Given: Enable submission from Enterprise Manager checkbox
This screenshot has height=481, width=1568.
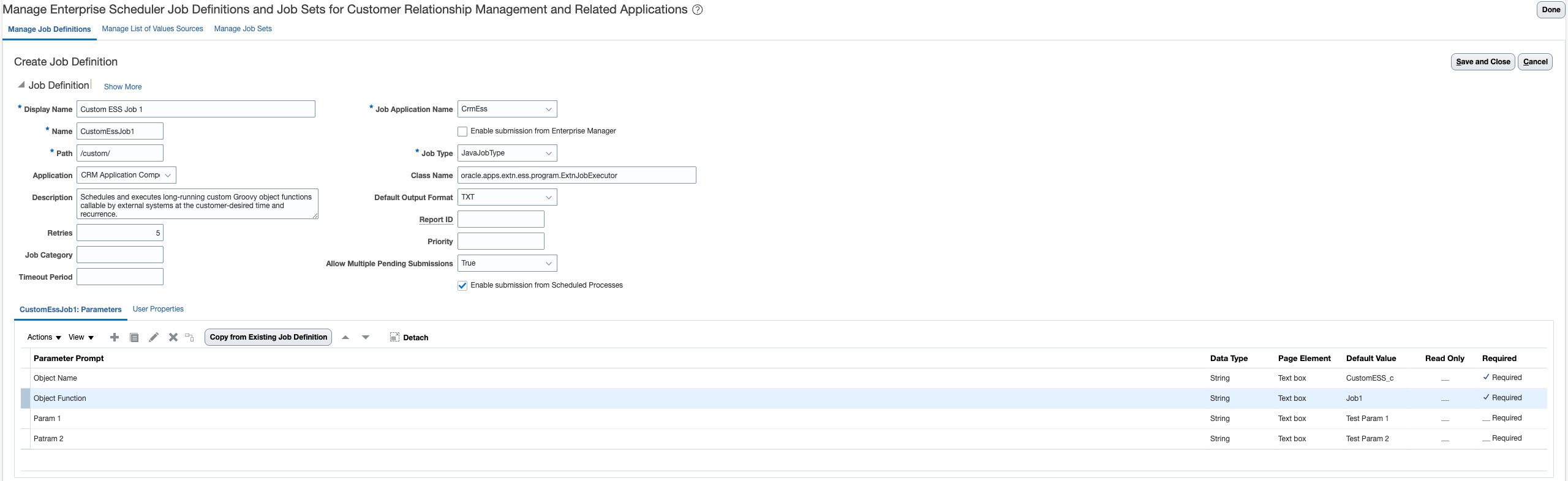Looking at the screenshot, I should [x=462, y=132].
